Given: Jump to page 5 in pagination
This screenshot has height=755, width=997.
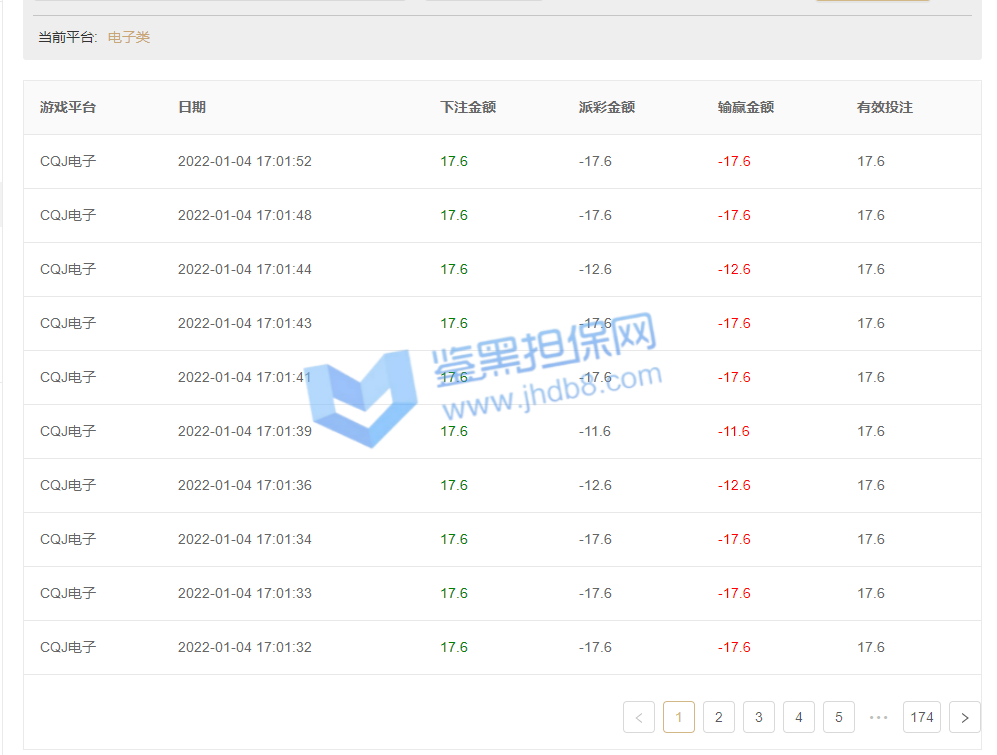Looking at the screenshot, I should [838, 717].
